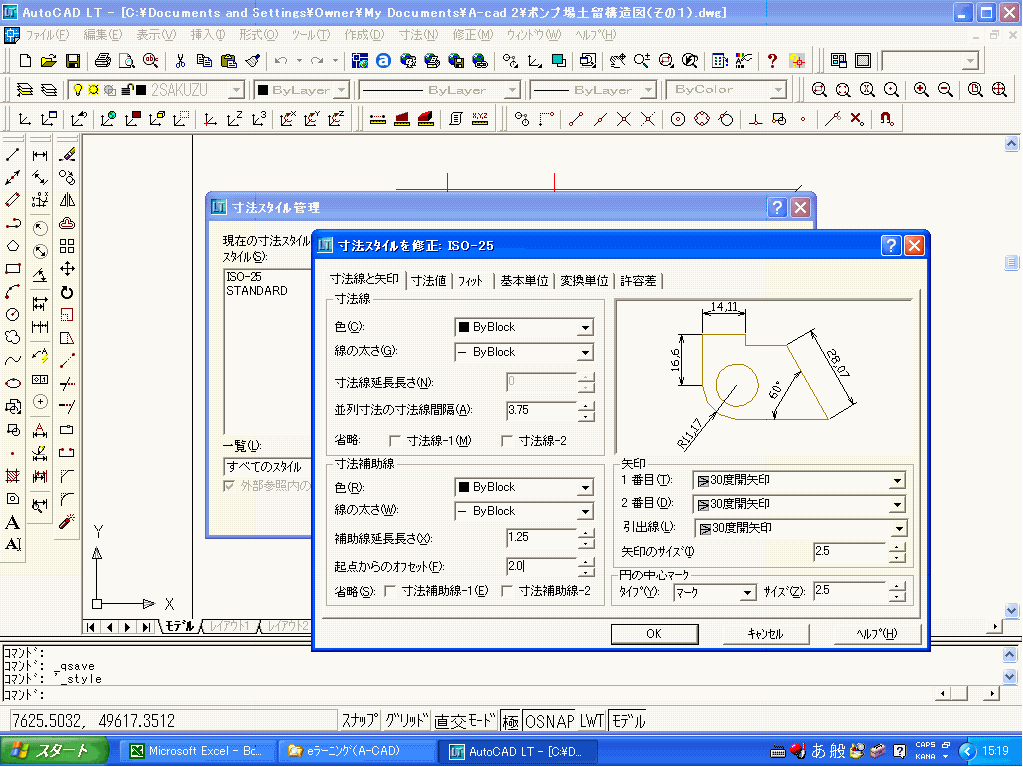The height and width of the screenshot is (767, 1023).
Task: Select the Line tool in the draw toolbar
Action: [x=12, y=155]
